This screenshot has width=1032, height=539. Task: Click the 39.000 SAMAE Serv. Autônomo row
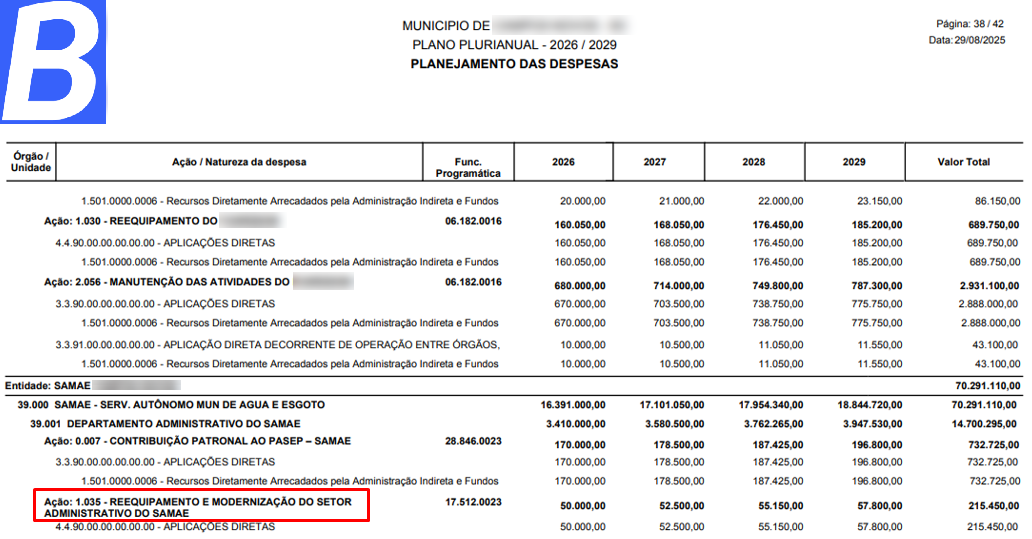[x=171, y=405]
